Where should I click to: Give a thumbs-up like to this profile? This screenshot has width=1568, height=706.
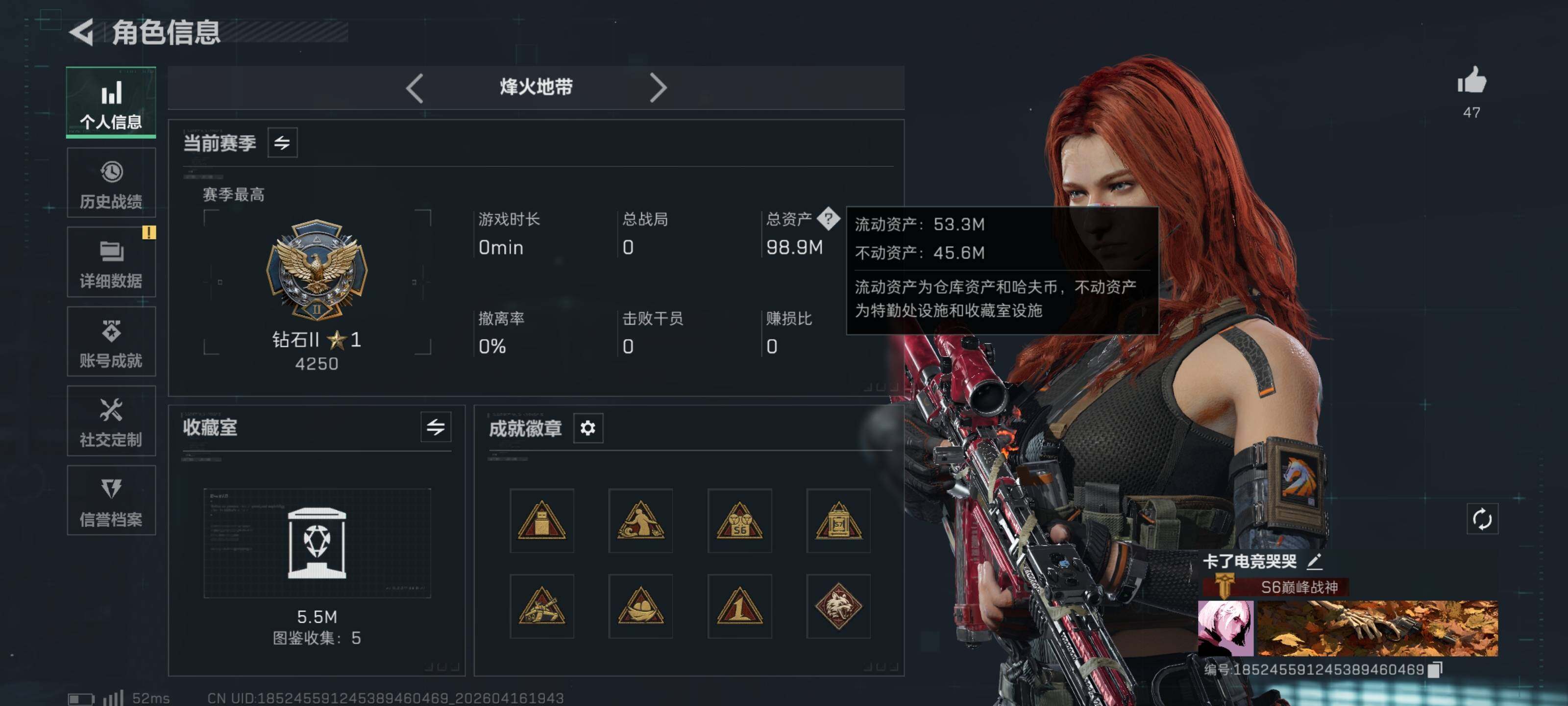[1471, 80]
